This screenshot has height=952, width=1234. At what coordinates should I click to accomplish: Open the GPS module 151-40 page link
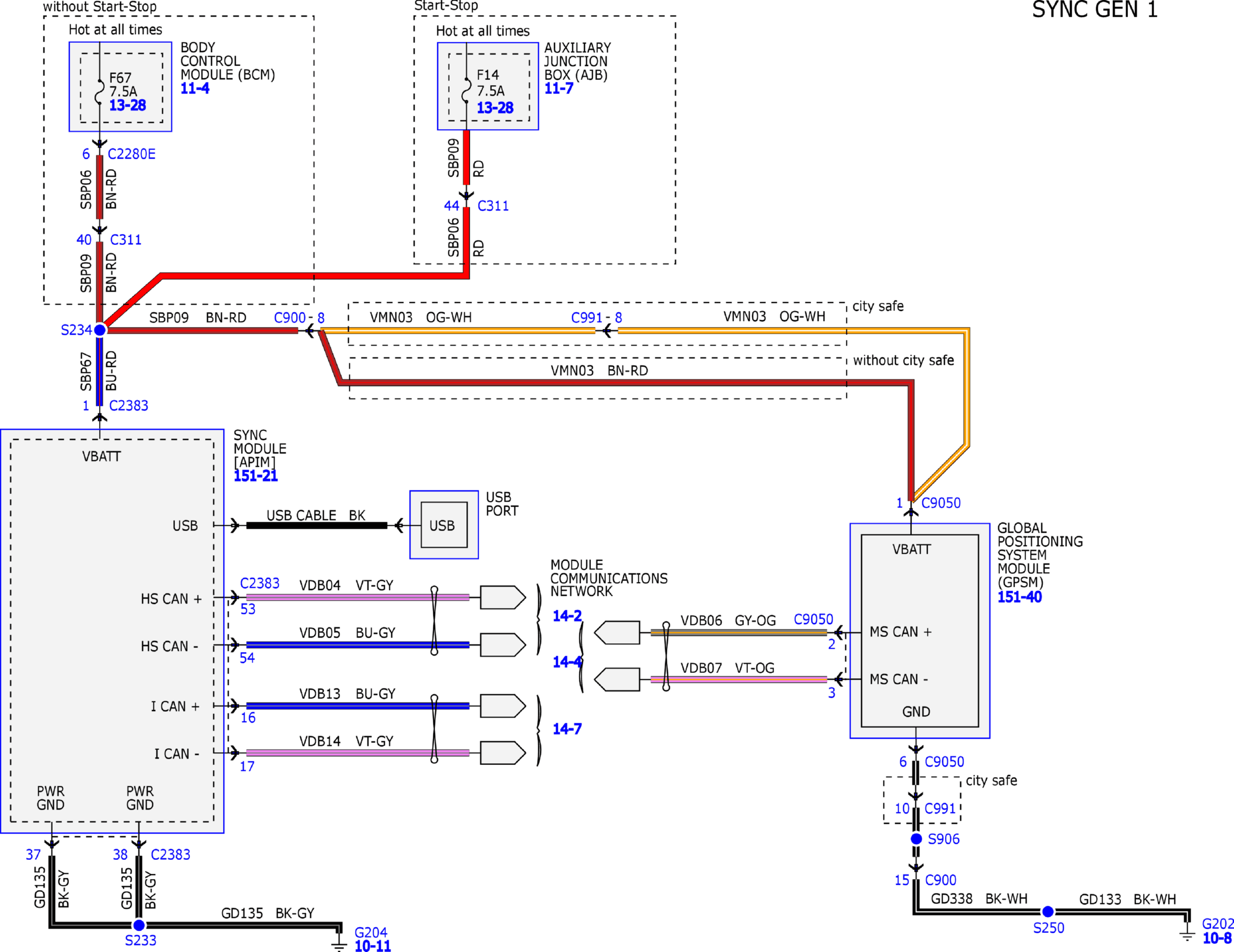point(1019,597)
